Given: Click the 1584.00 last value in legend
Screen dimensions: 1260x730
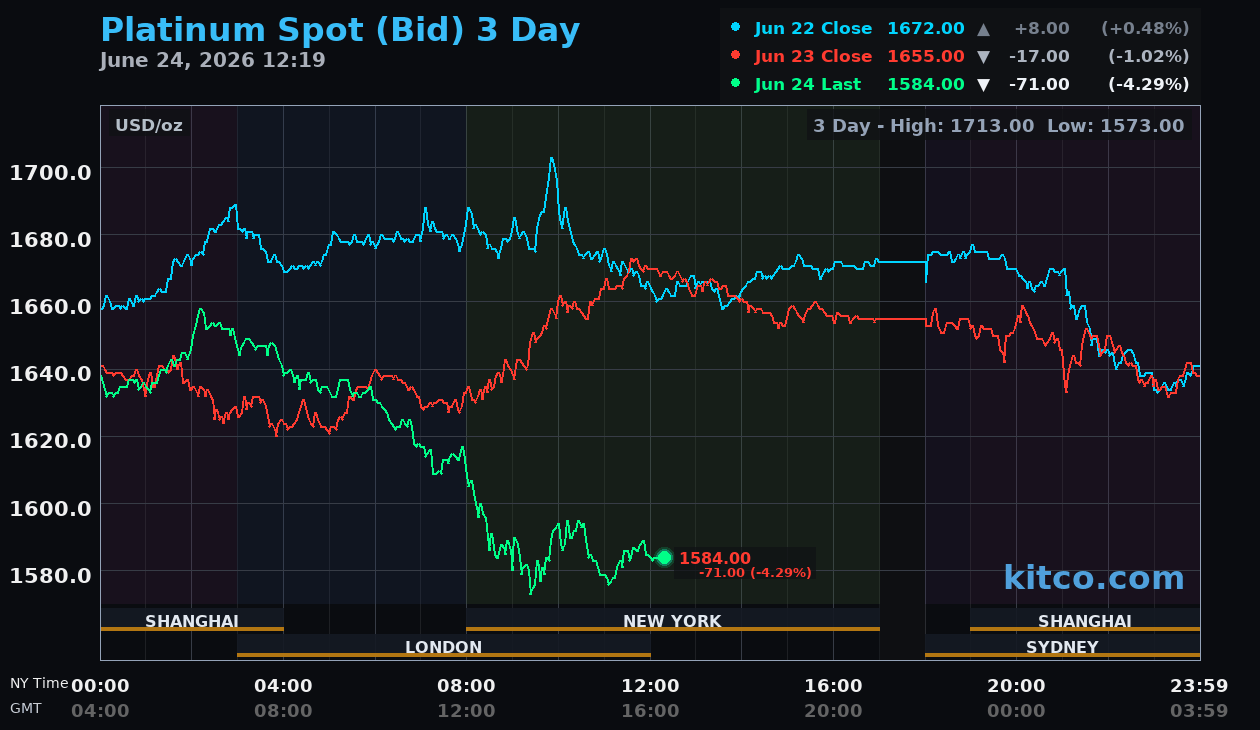Looking at the screenshot, I should [926, 84].
